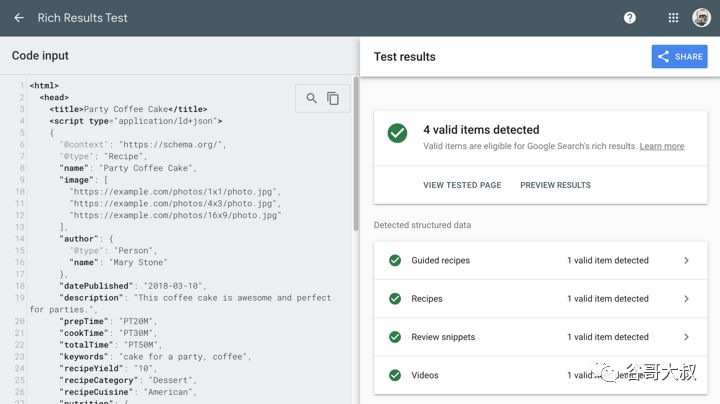Open the Google apps grid
This screenshot has width=720, height=404.
[x=673, y=18]
